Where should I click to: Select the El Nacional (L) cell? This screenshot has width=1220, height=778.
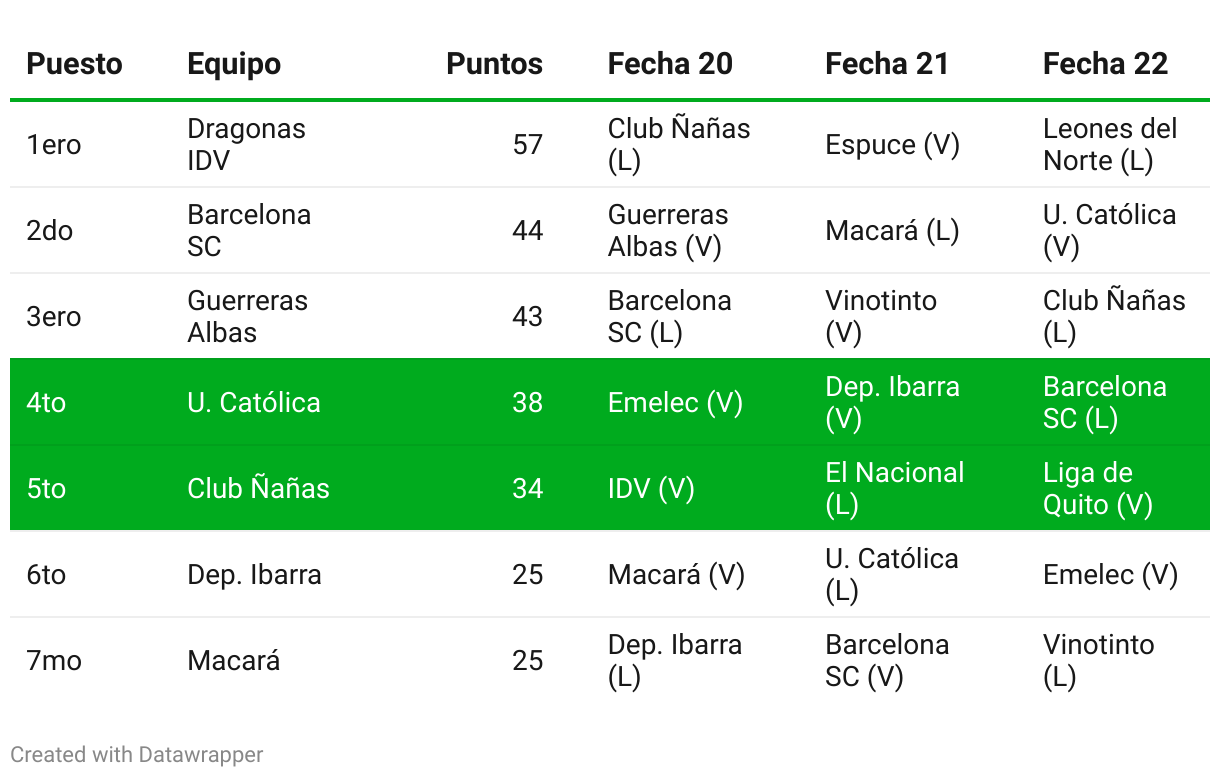895,489
